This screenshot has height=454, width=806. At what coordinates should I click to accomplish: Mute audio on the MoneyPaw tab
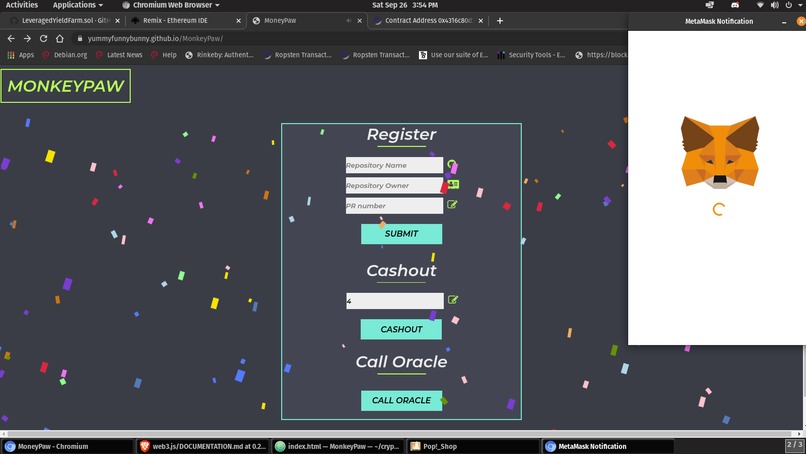pos(349,21)
